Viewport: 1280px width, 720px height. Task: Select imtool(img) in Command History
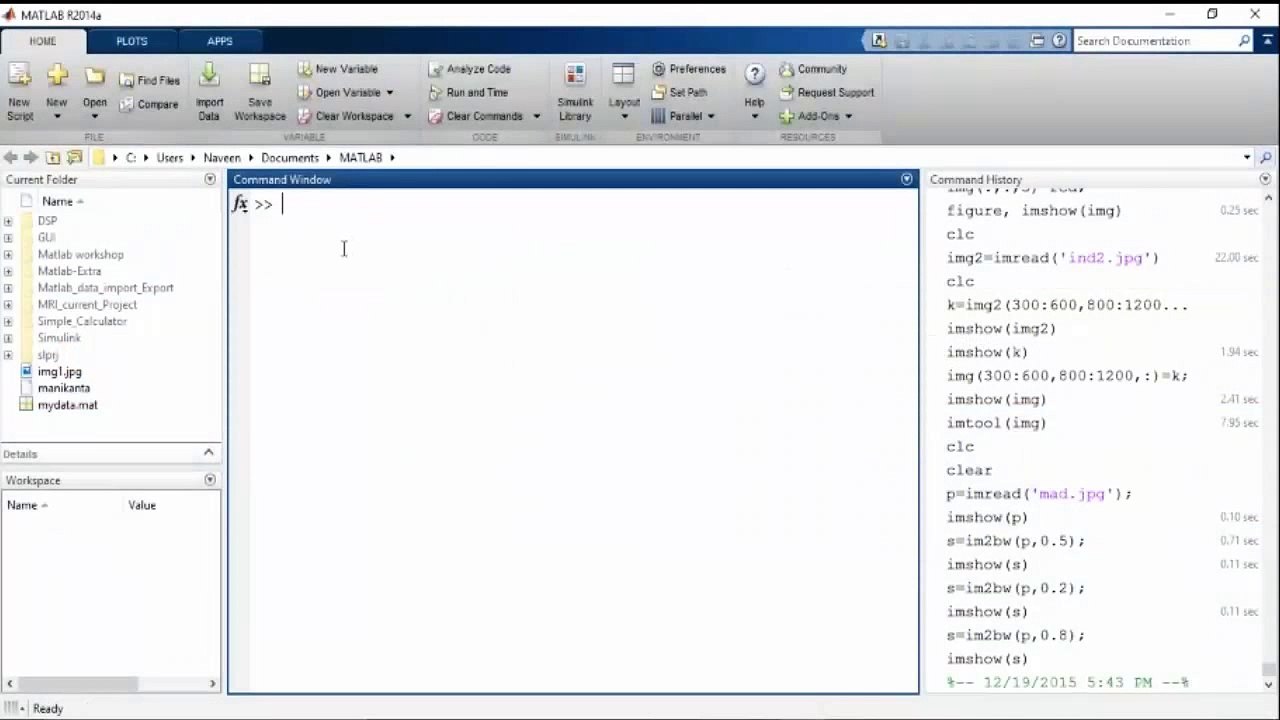pyautogui.click(x=996, y=423)
